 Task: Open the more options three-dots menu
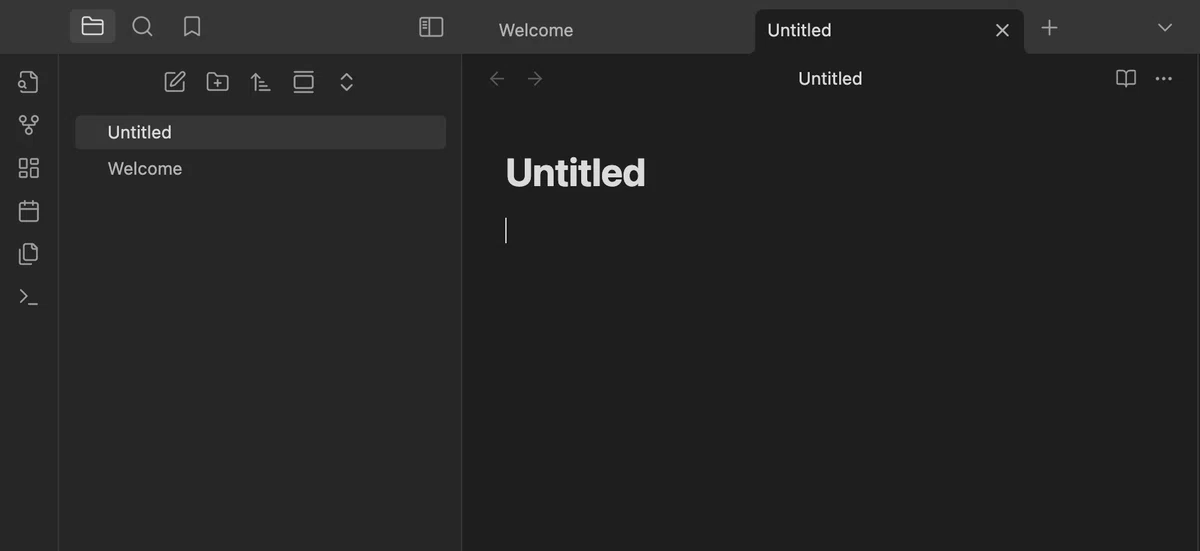pyautogui.click(x=1164, y=78)
